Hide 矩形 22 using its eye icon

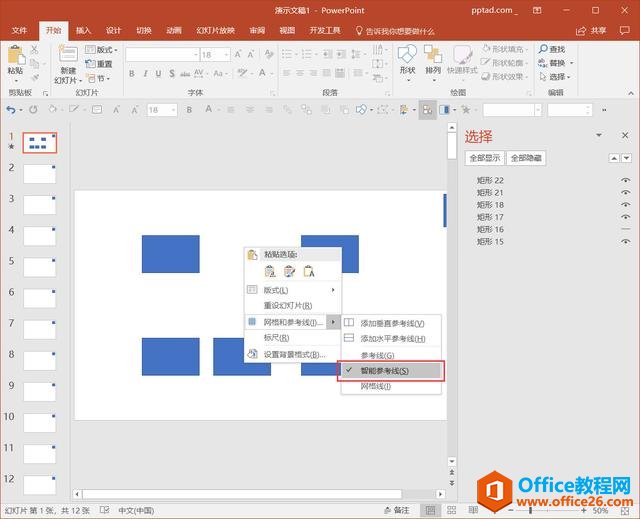pyautogui.click(x=625, y=180)
